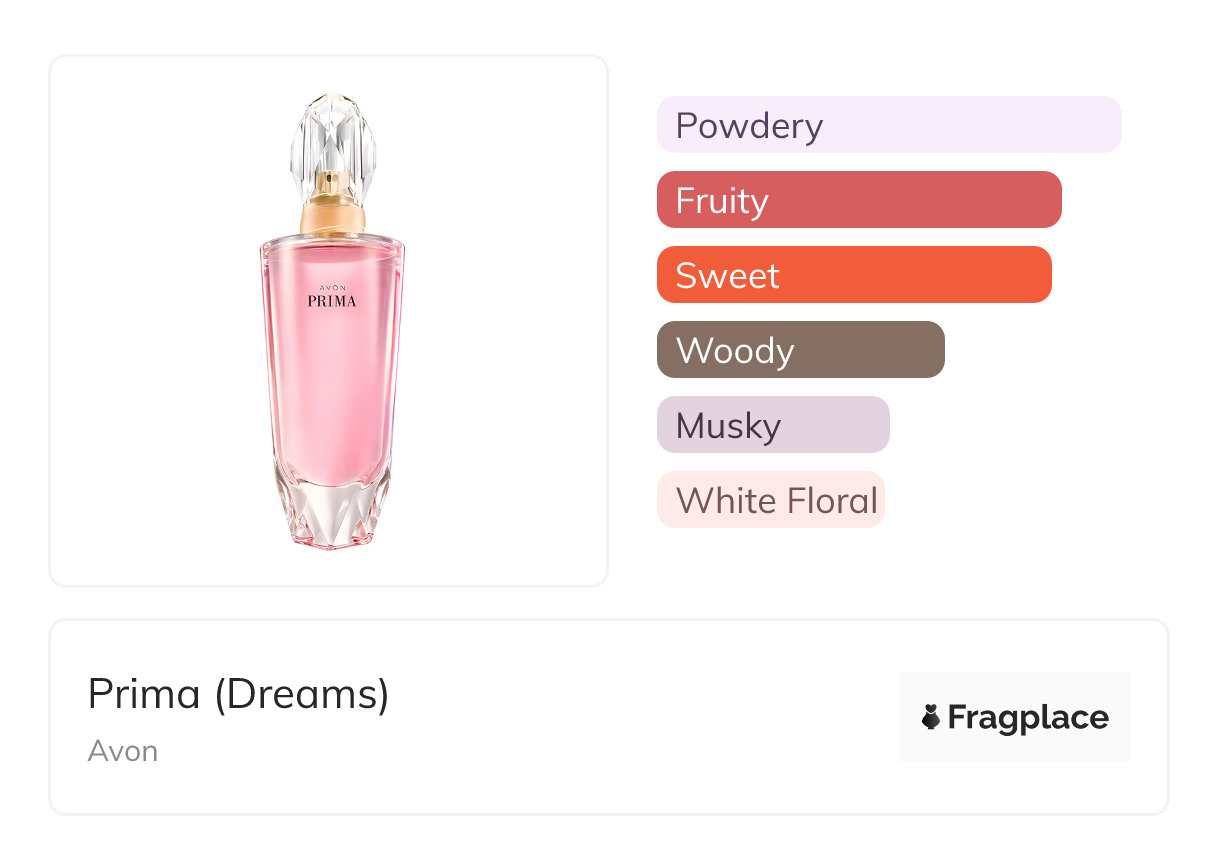Click the faceted glass base of bottle
This screenshot has height=864, width=1218.
click(x=331, y=510)
